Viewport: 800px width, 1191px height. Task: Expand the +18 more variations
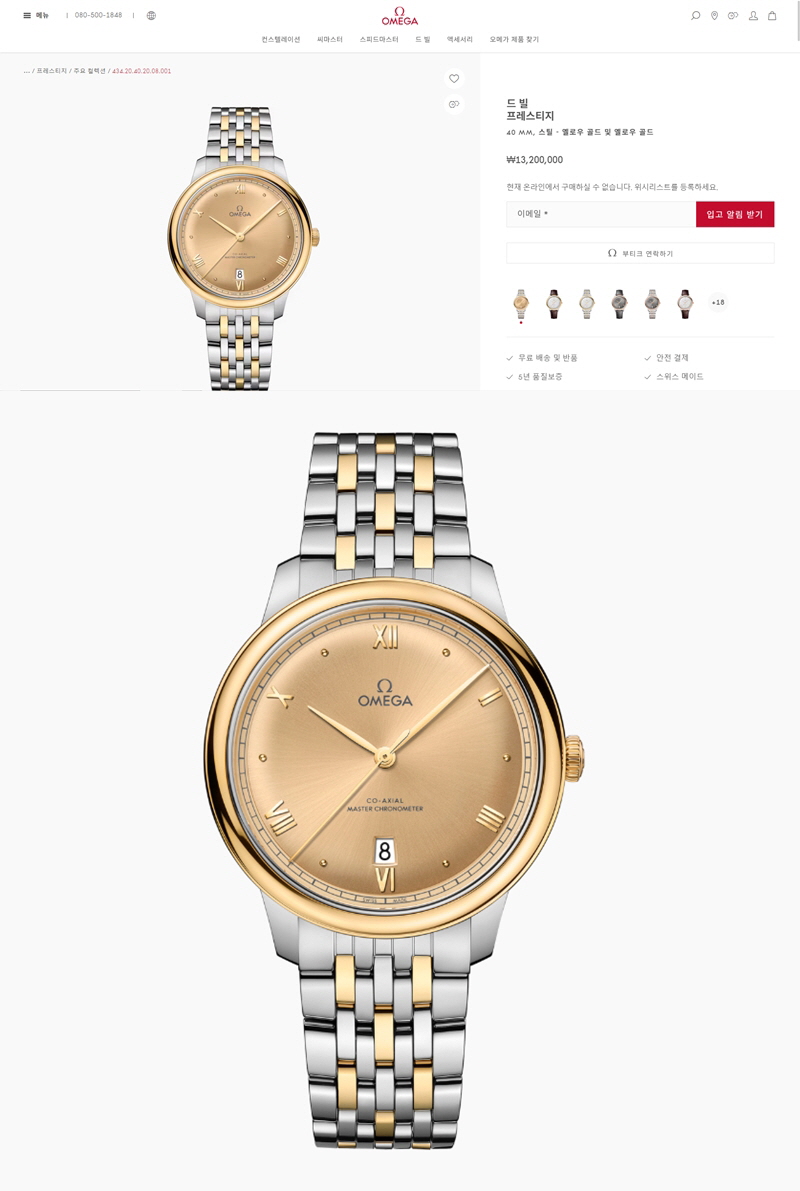[x=718, y=302]
